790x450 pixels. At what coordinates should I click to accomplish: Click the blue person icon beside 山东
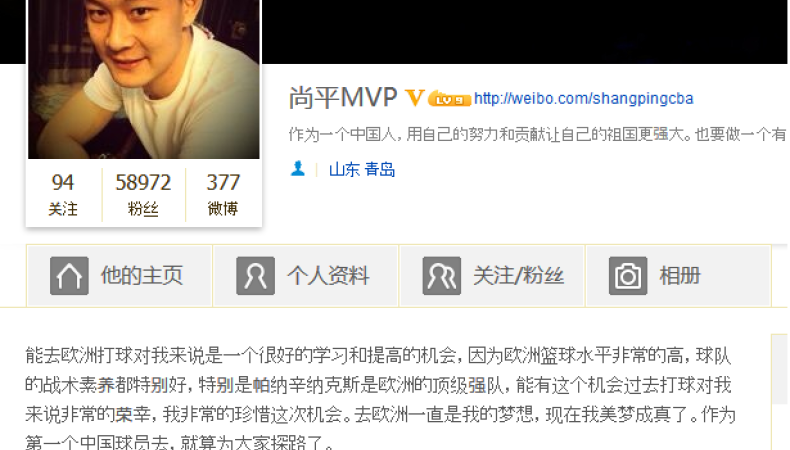tap(298, 168)
